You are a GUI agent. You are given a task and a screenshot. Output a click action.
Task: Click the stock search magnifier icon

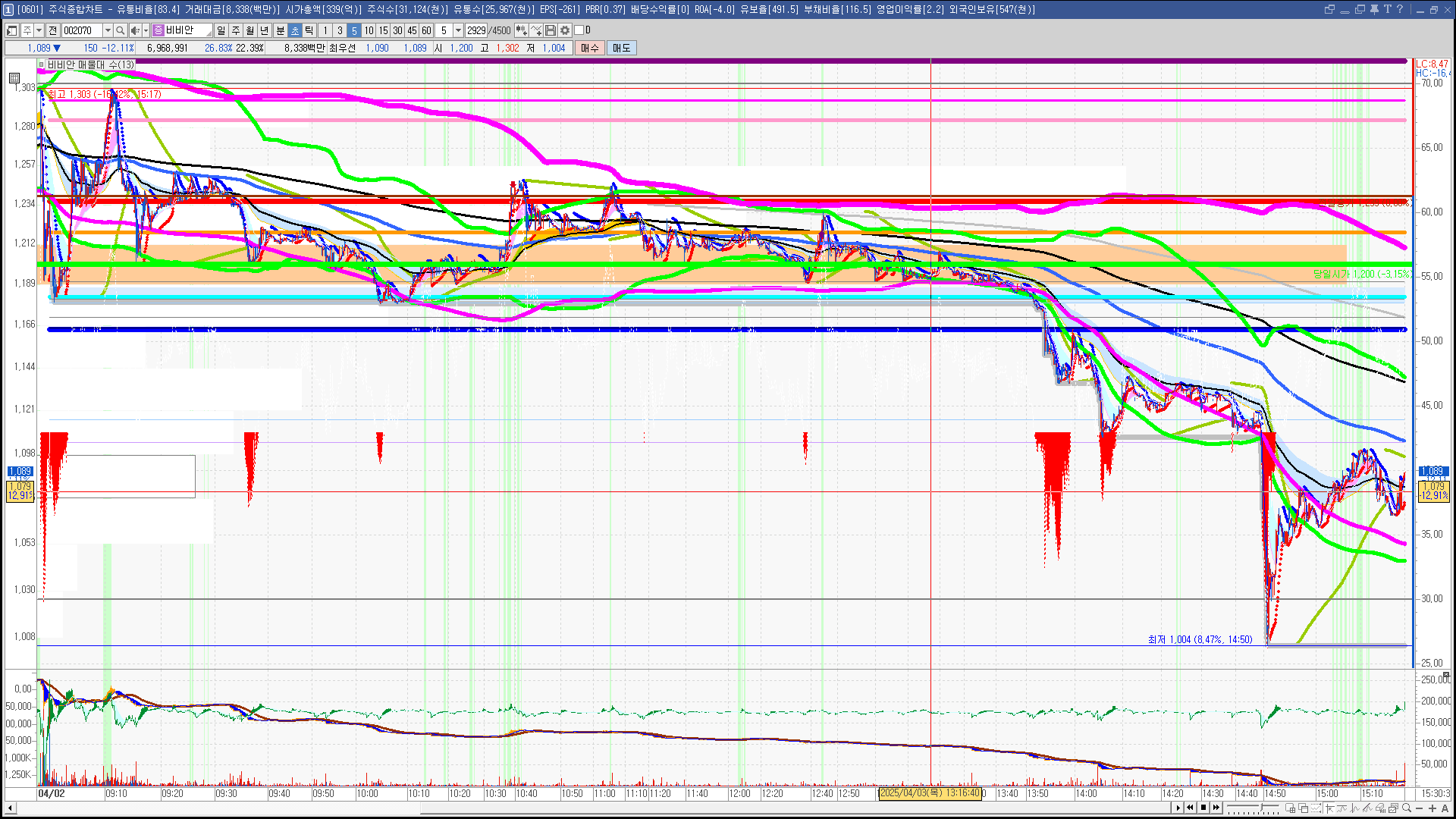tap(120, 30)
